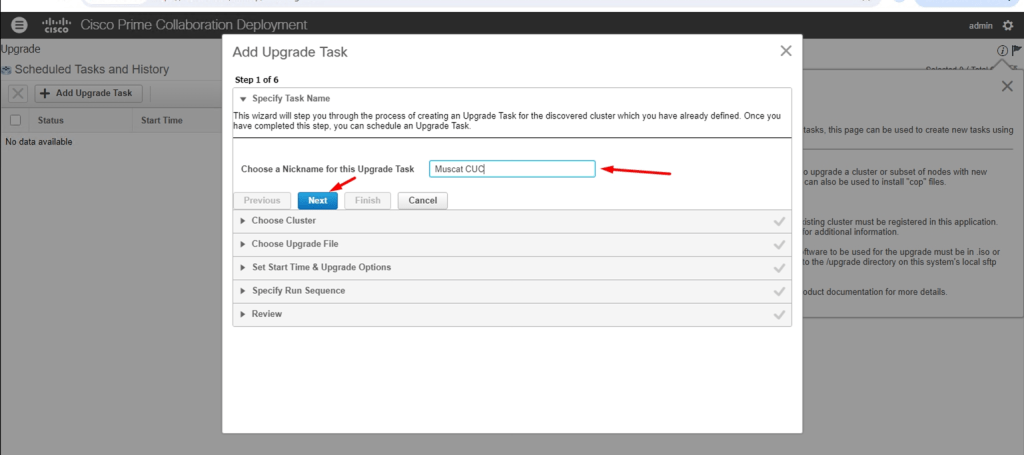The height and width of the screenshot is (455, 1024).
Task: Open the hamburger navigation menu
Action: [19, 25]
